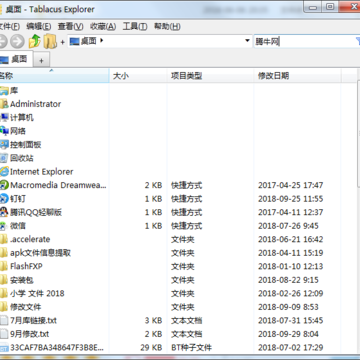360x360 pixels.
Task: Sort by 大小 column header
Action: (x=138, y=76)
